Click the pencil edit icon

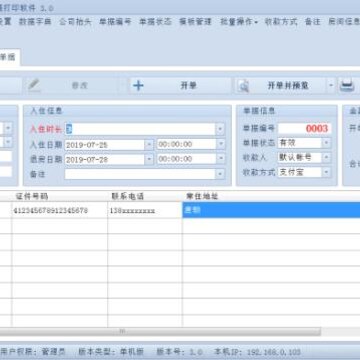[34, 85]
